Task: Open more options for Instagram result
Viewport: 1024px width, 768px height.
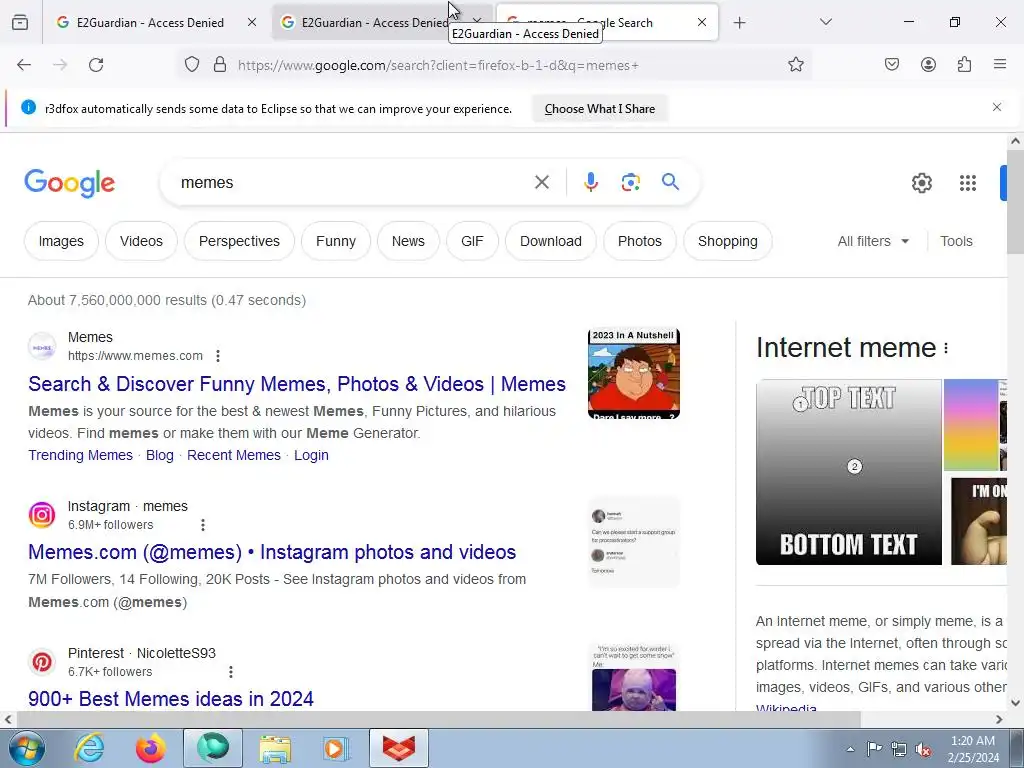Action: click(x=203, y=525)
